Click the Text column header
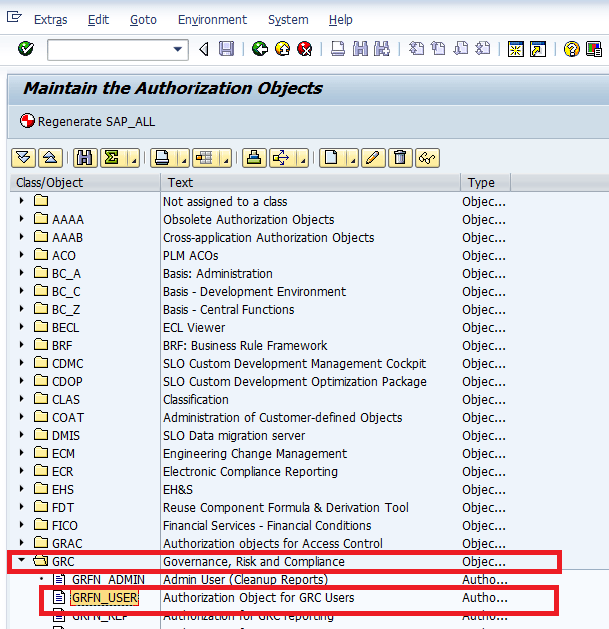 coord(311,183)
